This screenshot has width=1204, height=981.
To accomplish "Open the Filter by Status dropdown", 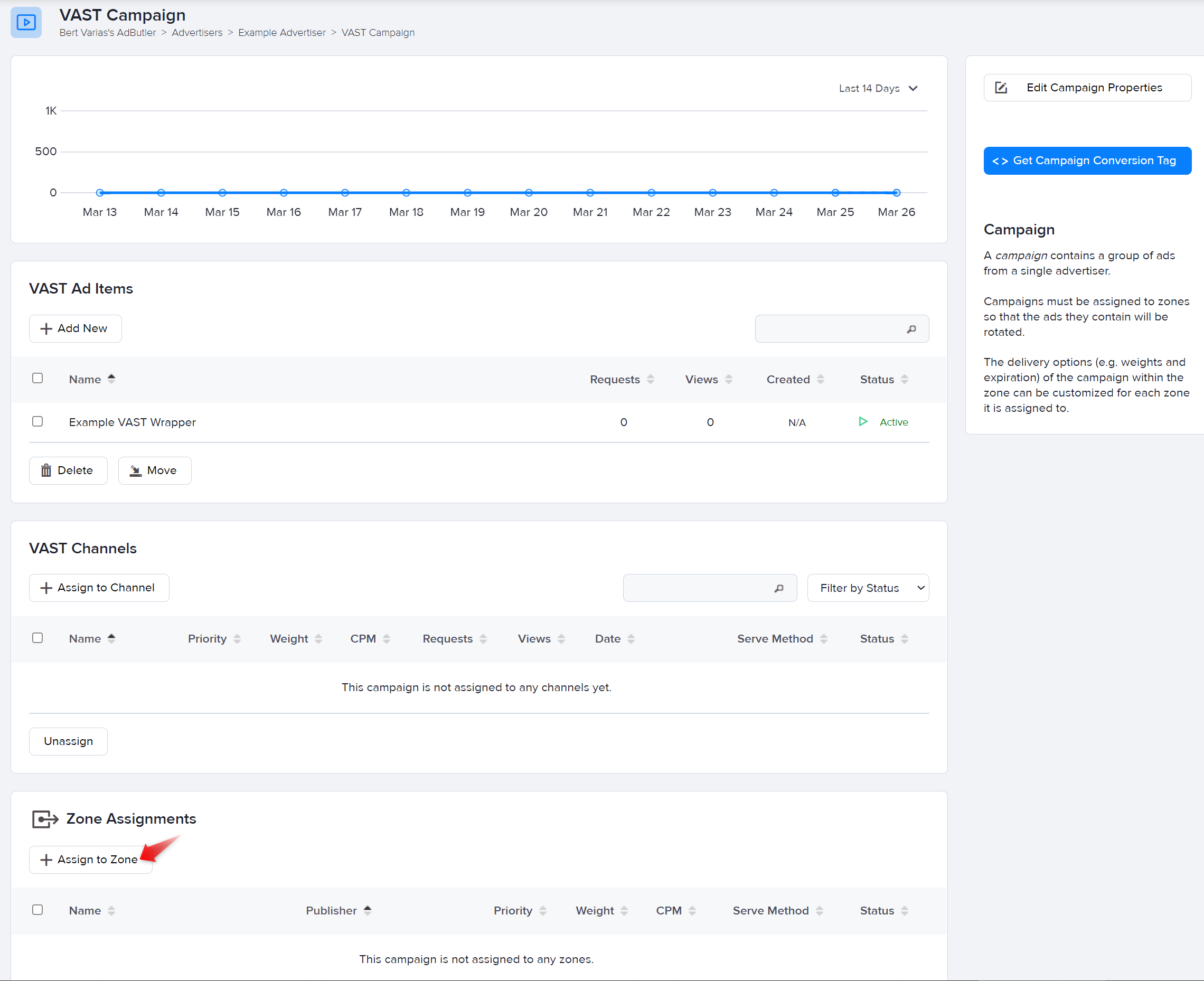I will [x=868, y=588].
